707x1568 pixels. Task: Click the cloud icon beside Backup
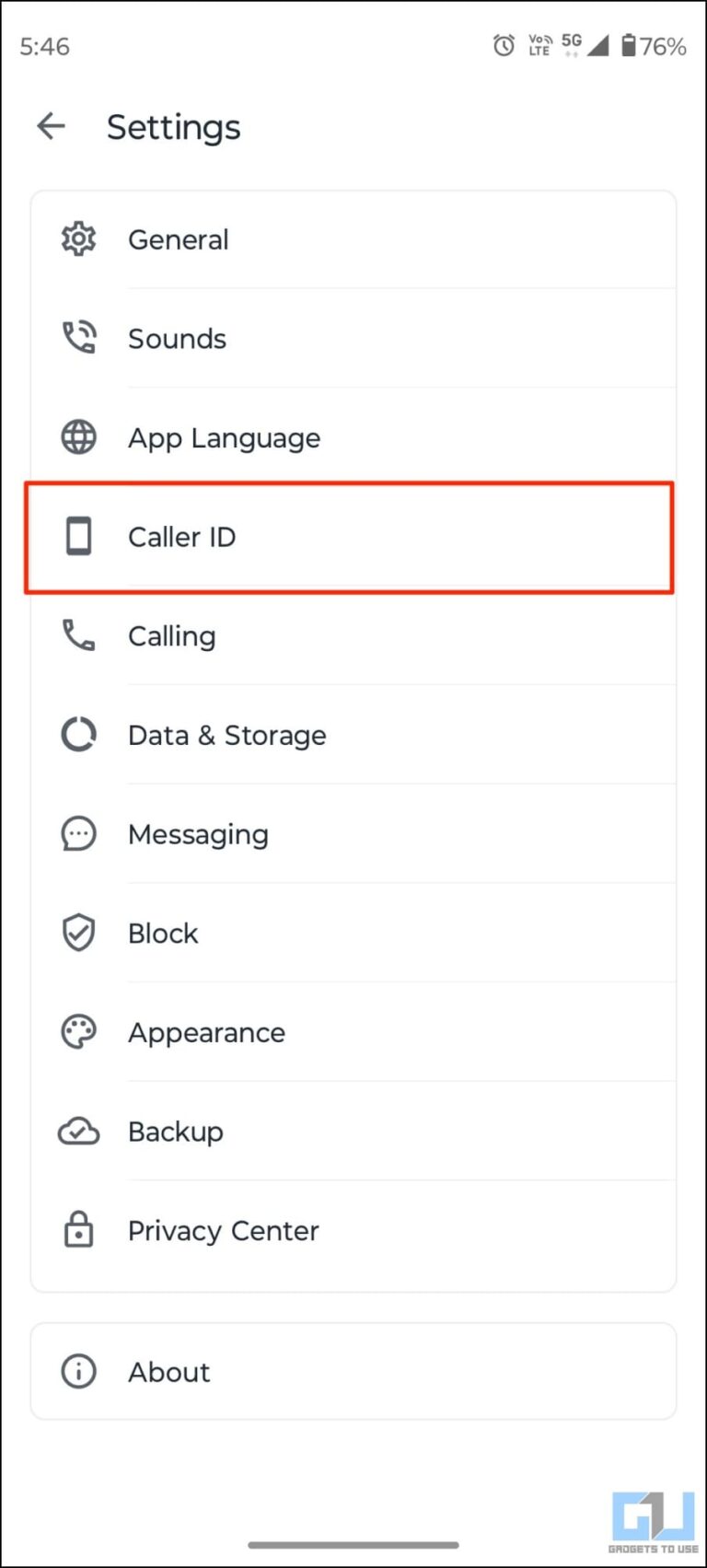click(79, 1131)
